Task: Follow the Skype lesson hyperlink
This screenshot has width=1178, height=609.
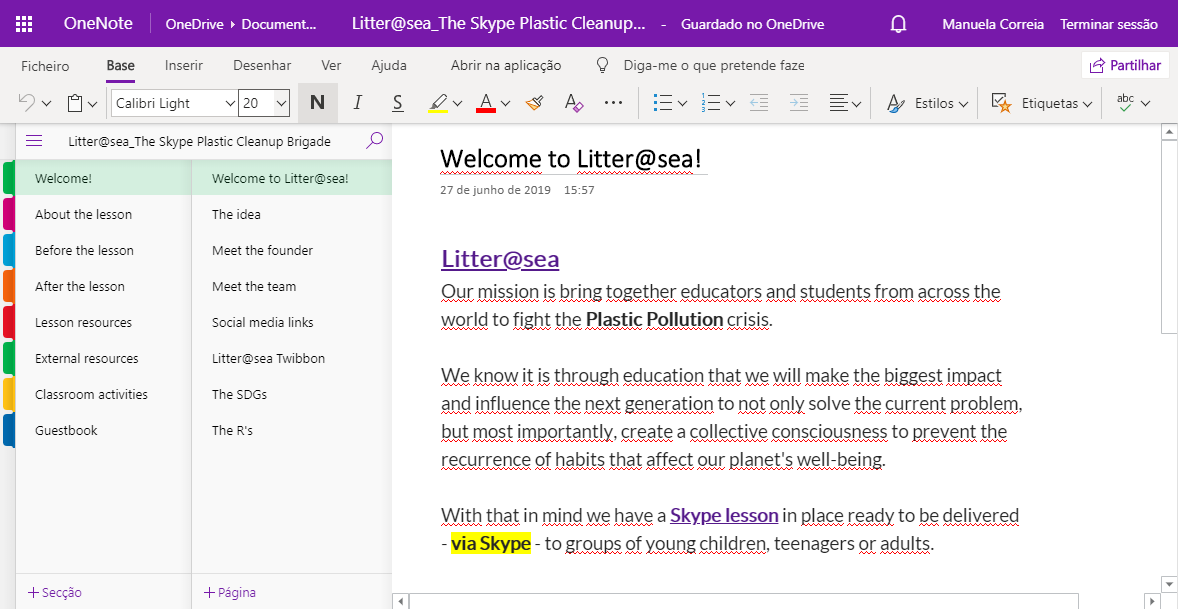Action: (x=724, y=515)
